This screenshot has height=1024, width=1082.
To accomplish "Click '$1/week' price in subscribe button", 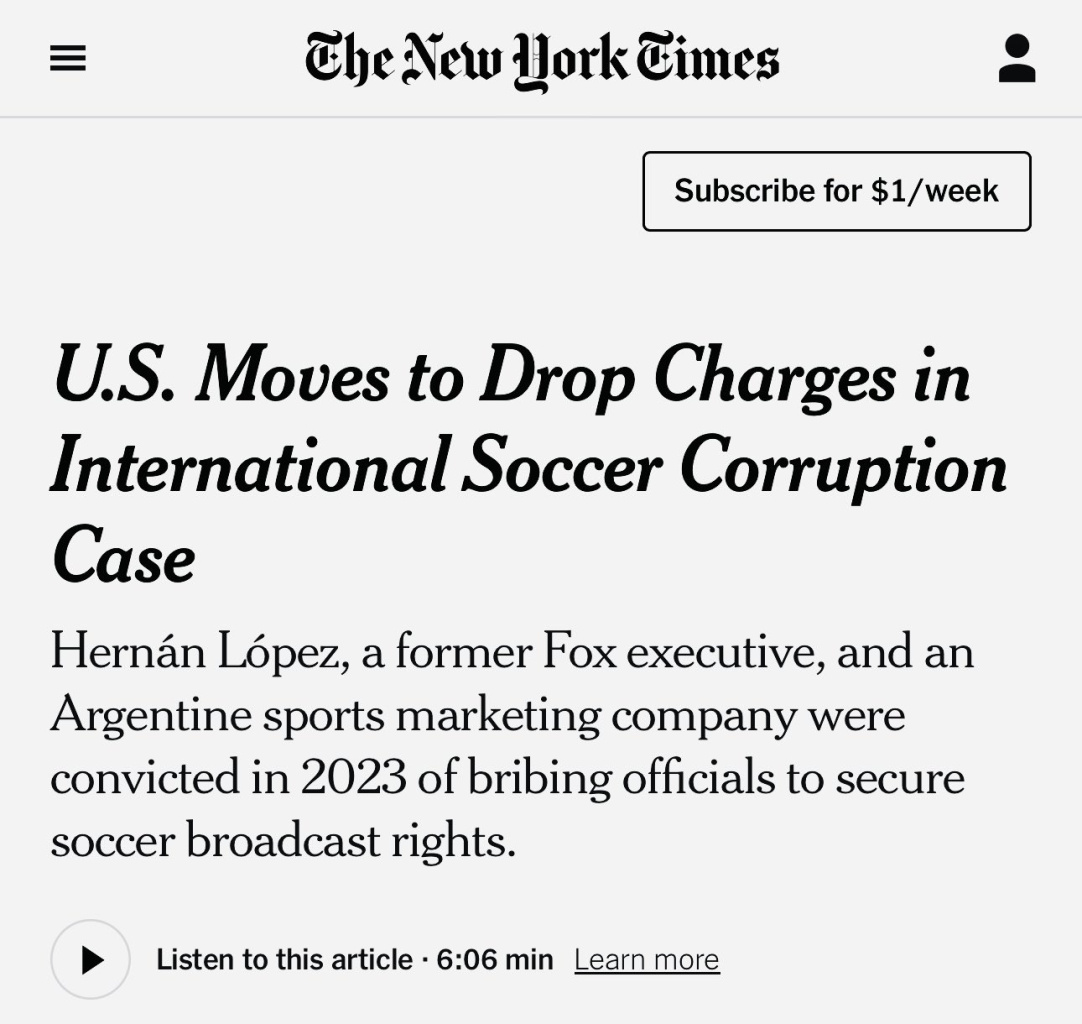I will coord(934,191).
